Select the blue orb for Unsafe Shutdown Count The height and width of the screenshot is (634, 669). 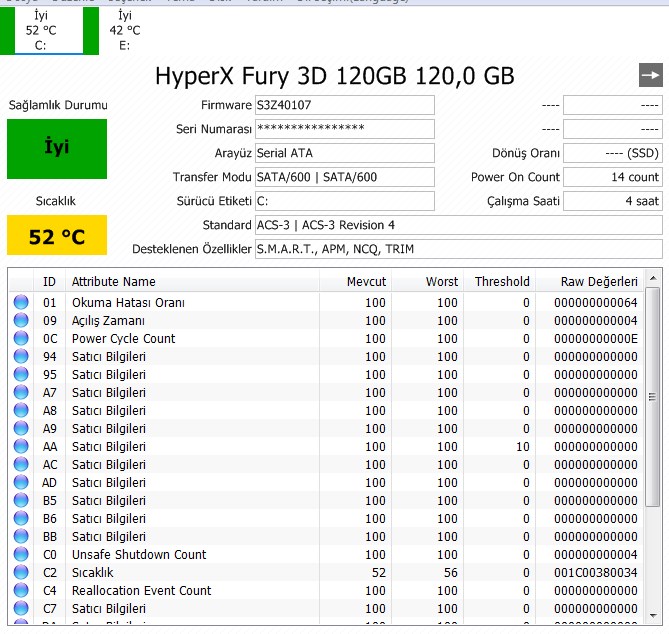(21, 555)
